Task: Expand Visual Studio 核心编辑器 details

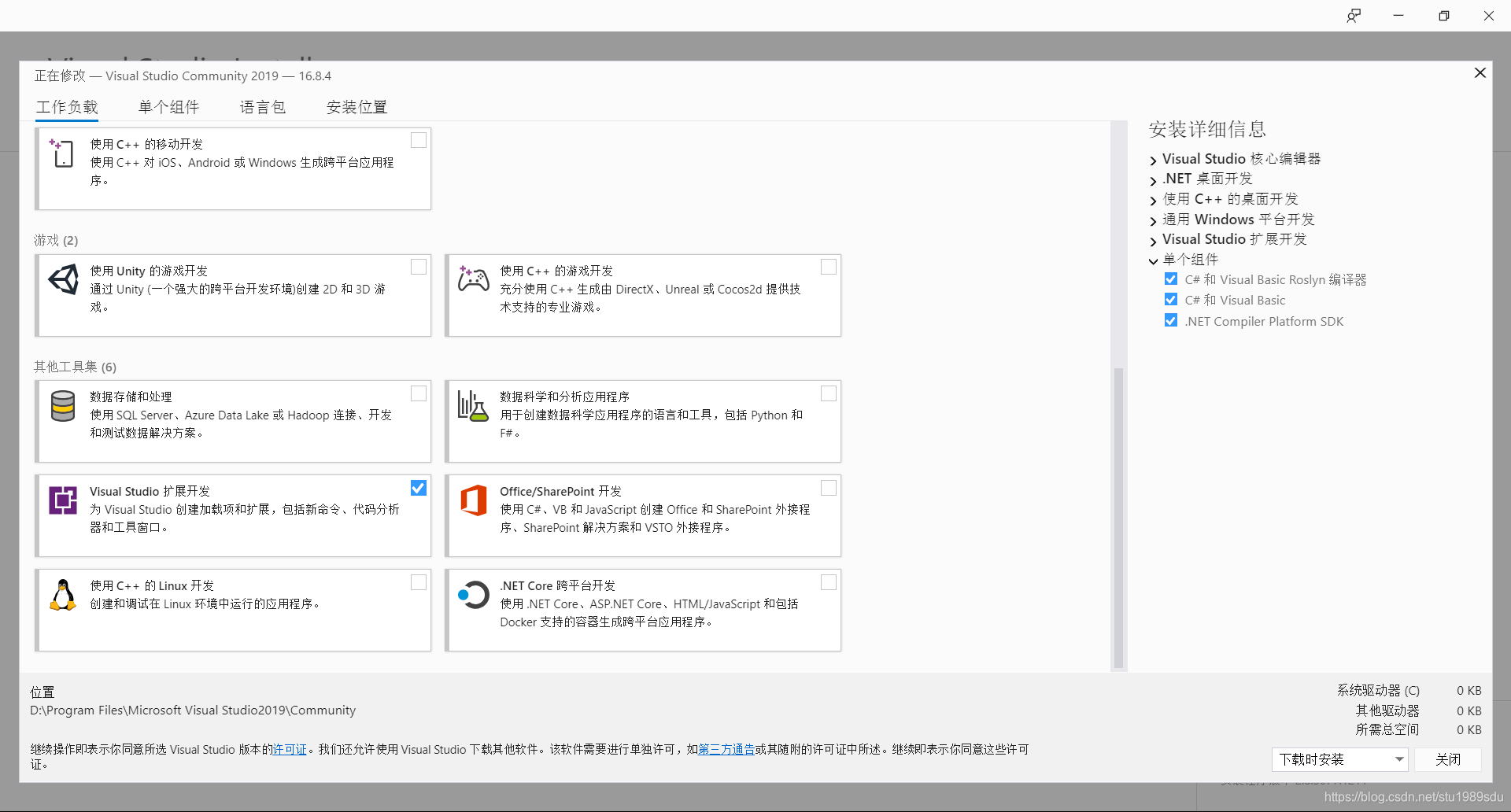Action: pos(1154,161)
